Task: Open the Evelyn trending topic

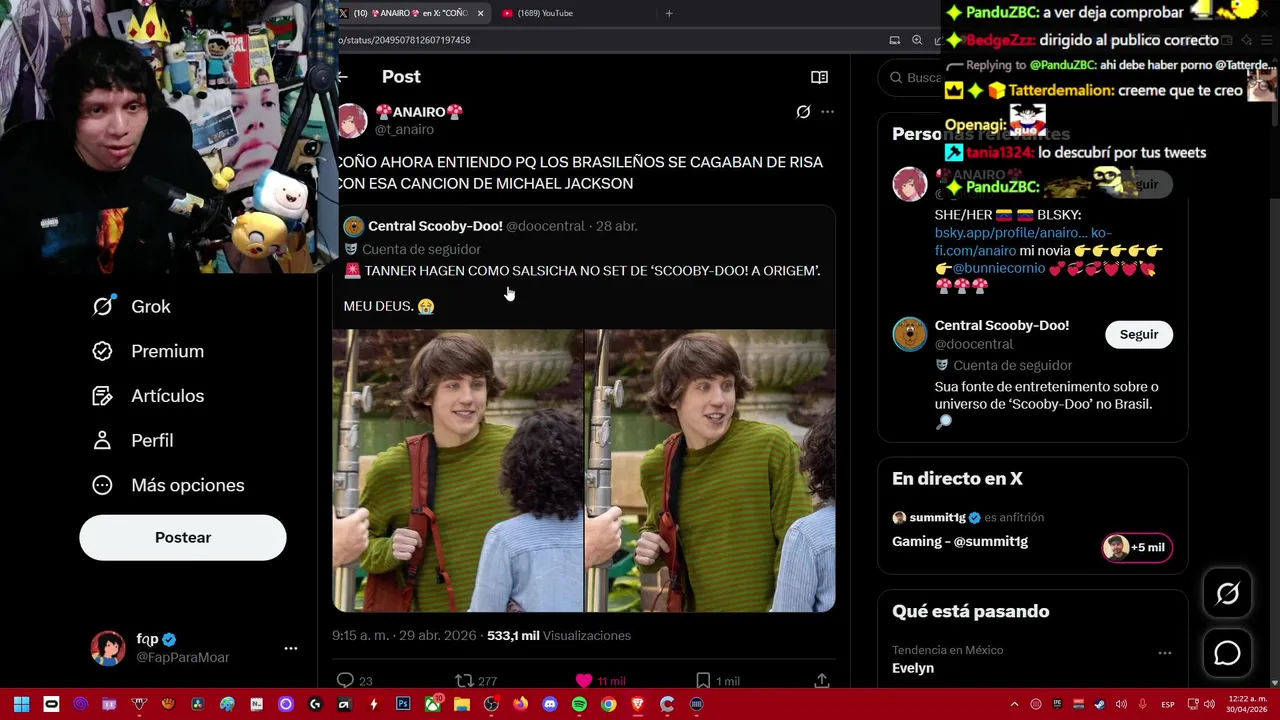Action: tap(913, 668)
